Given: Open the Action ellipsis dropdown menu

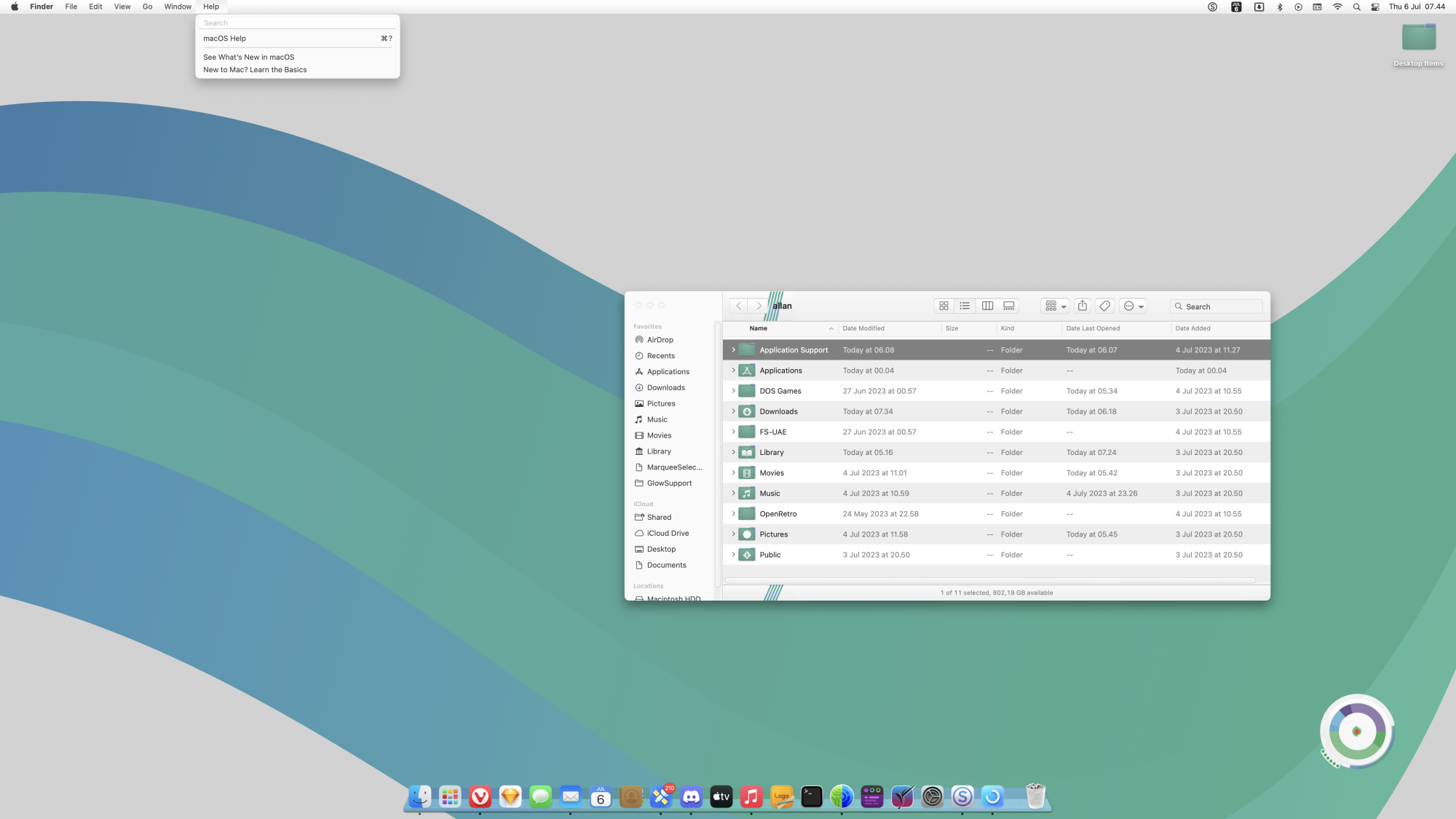Looking at the screenshot, I should tap(1133, 306).
